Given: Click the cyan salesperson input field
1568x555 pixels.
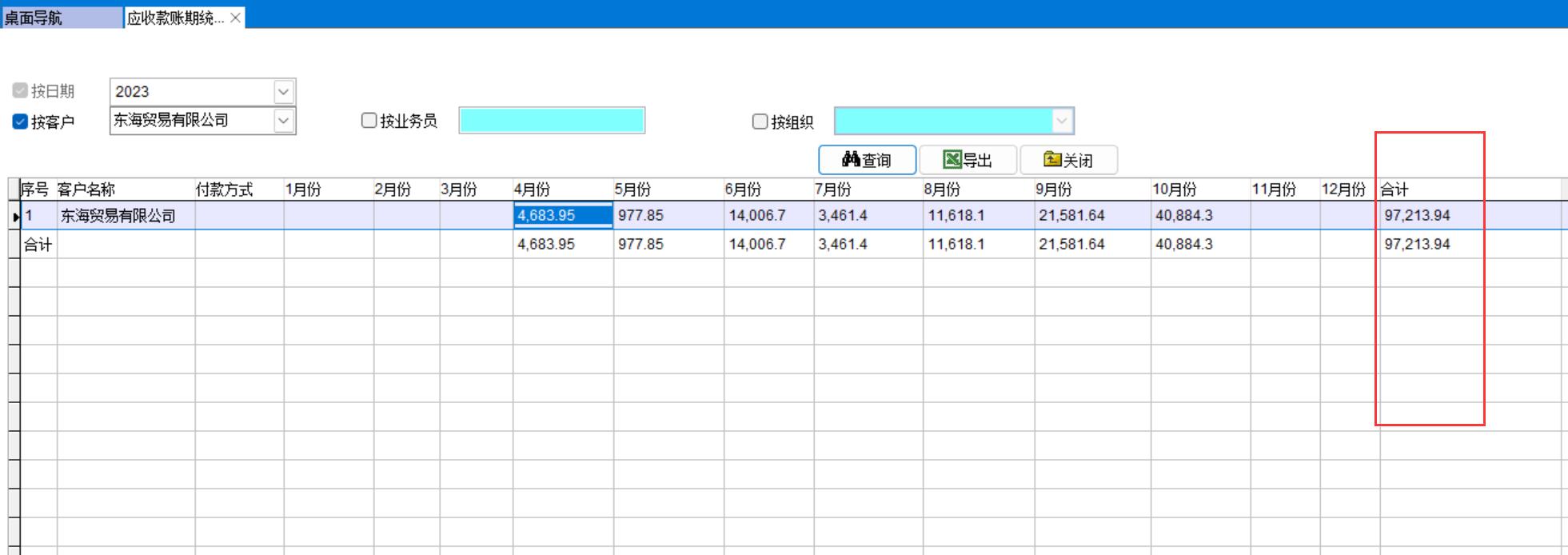Looking at the screenshot, I should (x=551, y=121).
